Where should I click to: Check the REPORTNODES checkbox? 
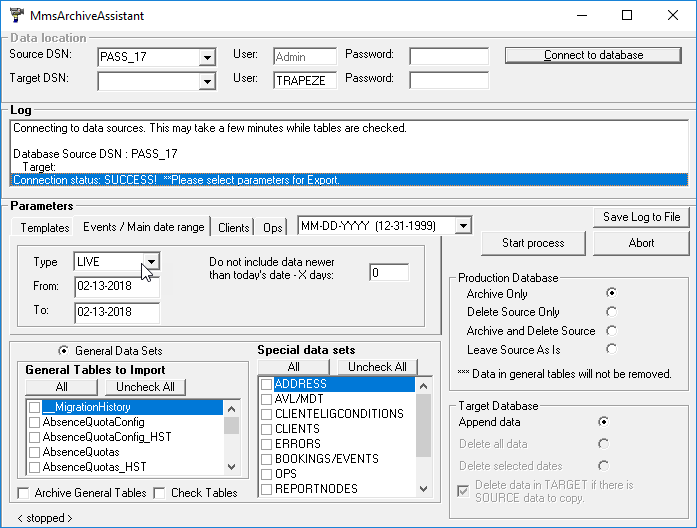click(267, 489)
